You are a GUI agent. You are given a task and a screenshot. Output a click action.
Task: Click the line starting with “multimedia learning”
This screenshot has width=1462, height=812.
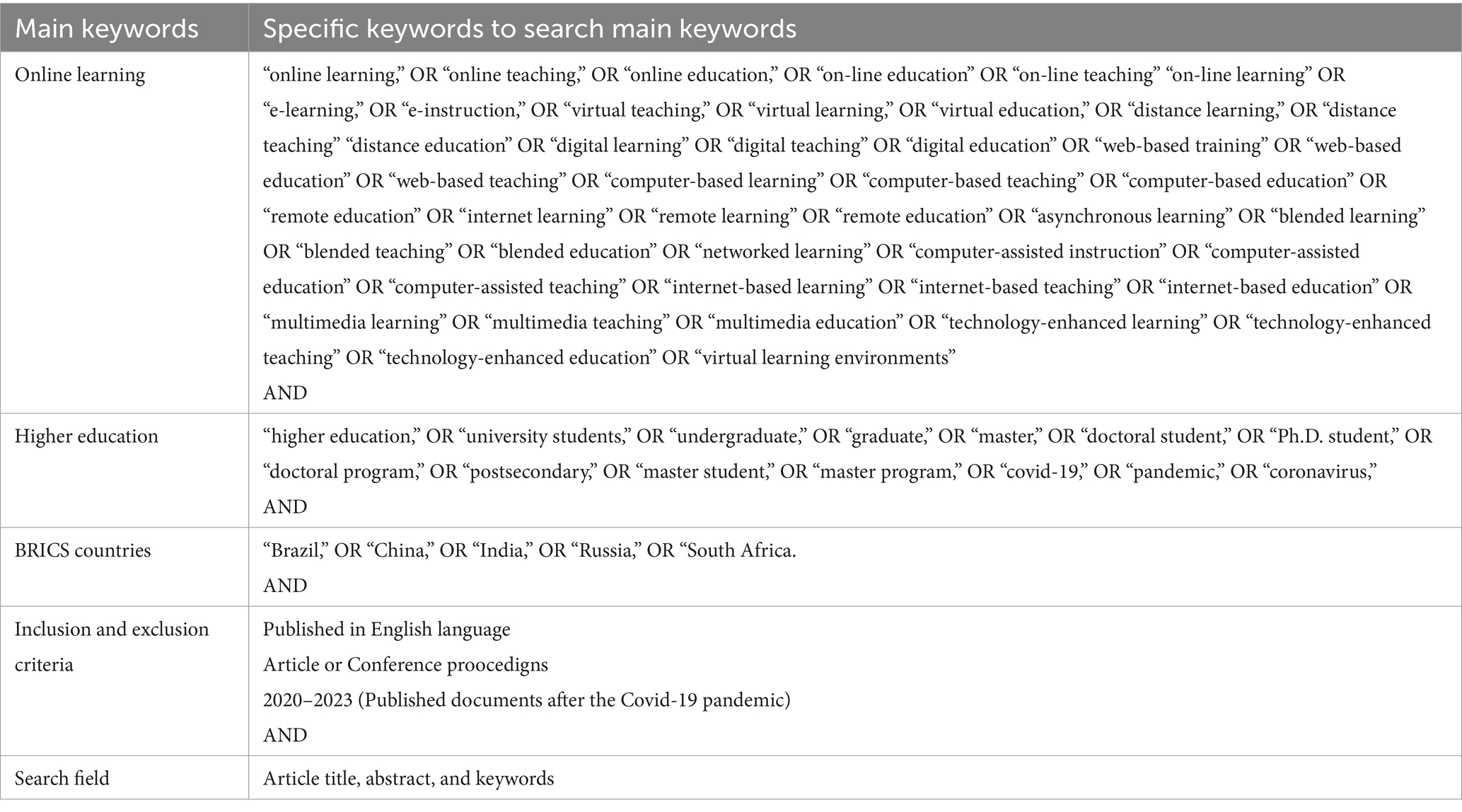tap(847, 322)
